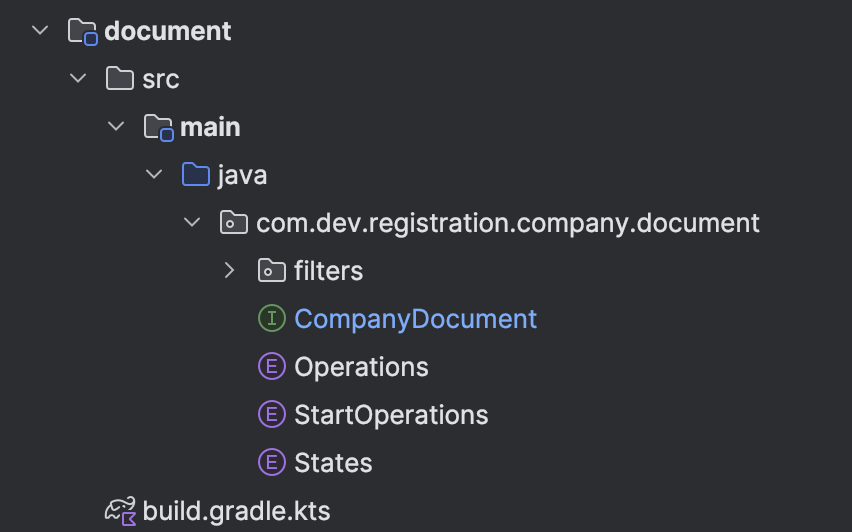Screen dimensions: 852x532
Task: Collapse the java source folder
Action: (154, 175)
